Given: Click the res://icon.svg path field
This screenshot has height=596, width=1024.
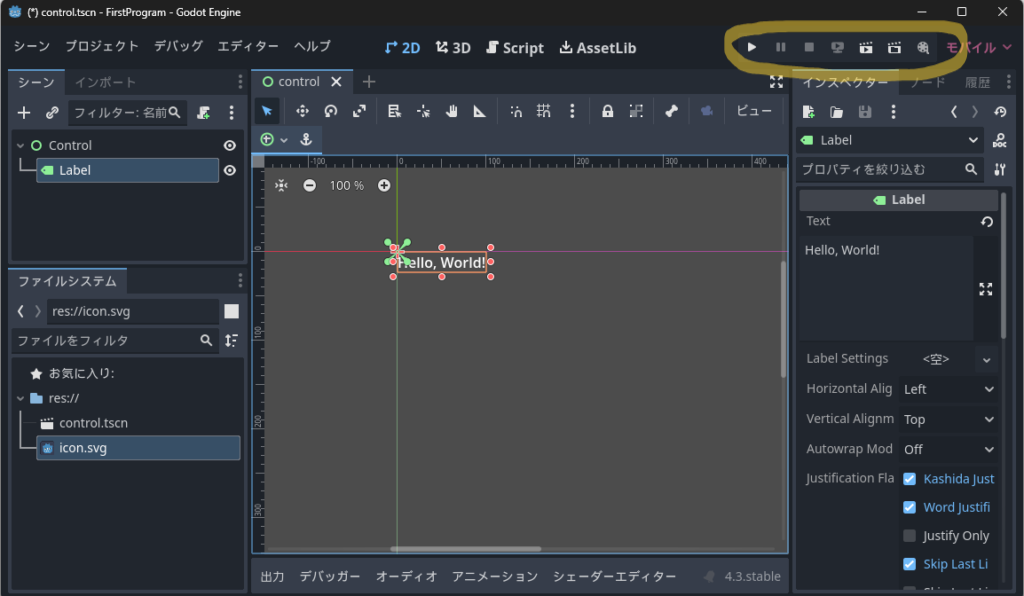Looking at the screenshot, I should pos(133,311).
